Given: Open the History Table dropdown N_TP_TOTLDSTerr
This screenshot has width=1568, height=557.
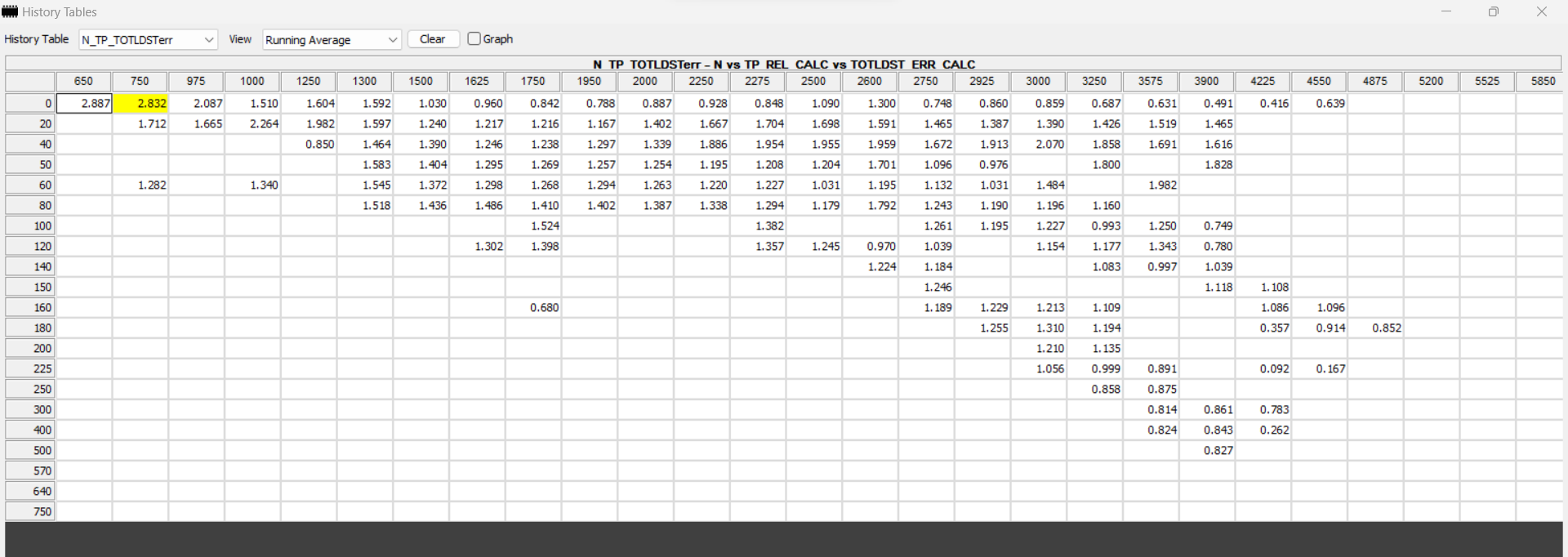Looking at the screenshot, I should (148, 39).
